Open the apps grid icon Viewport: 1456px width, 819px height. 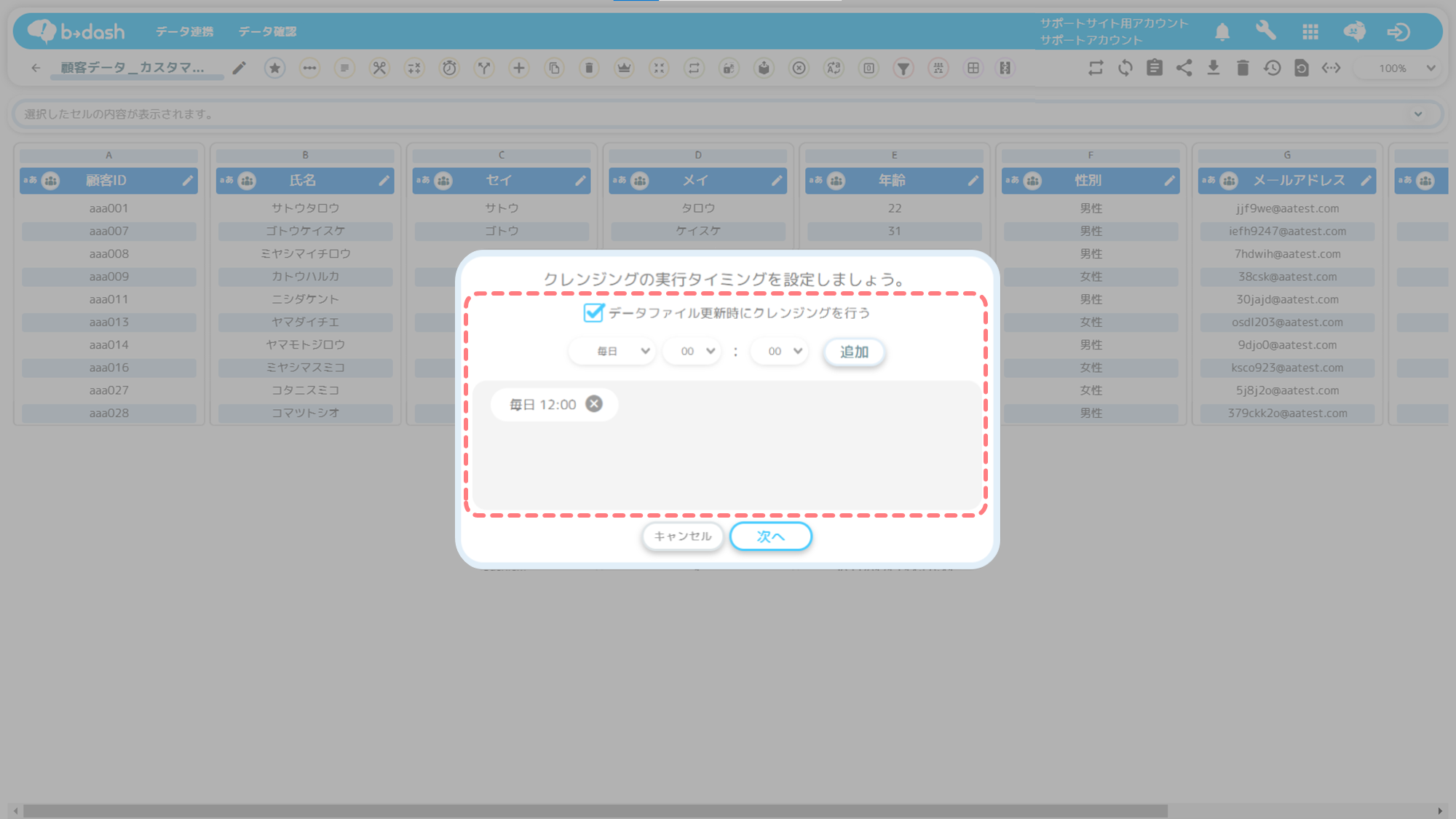point(1310,32)
